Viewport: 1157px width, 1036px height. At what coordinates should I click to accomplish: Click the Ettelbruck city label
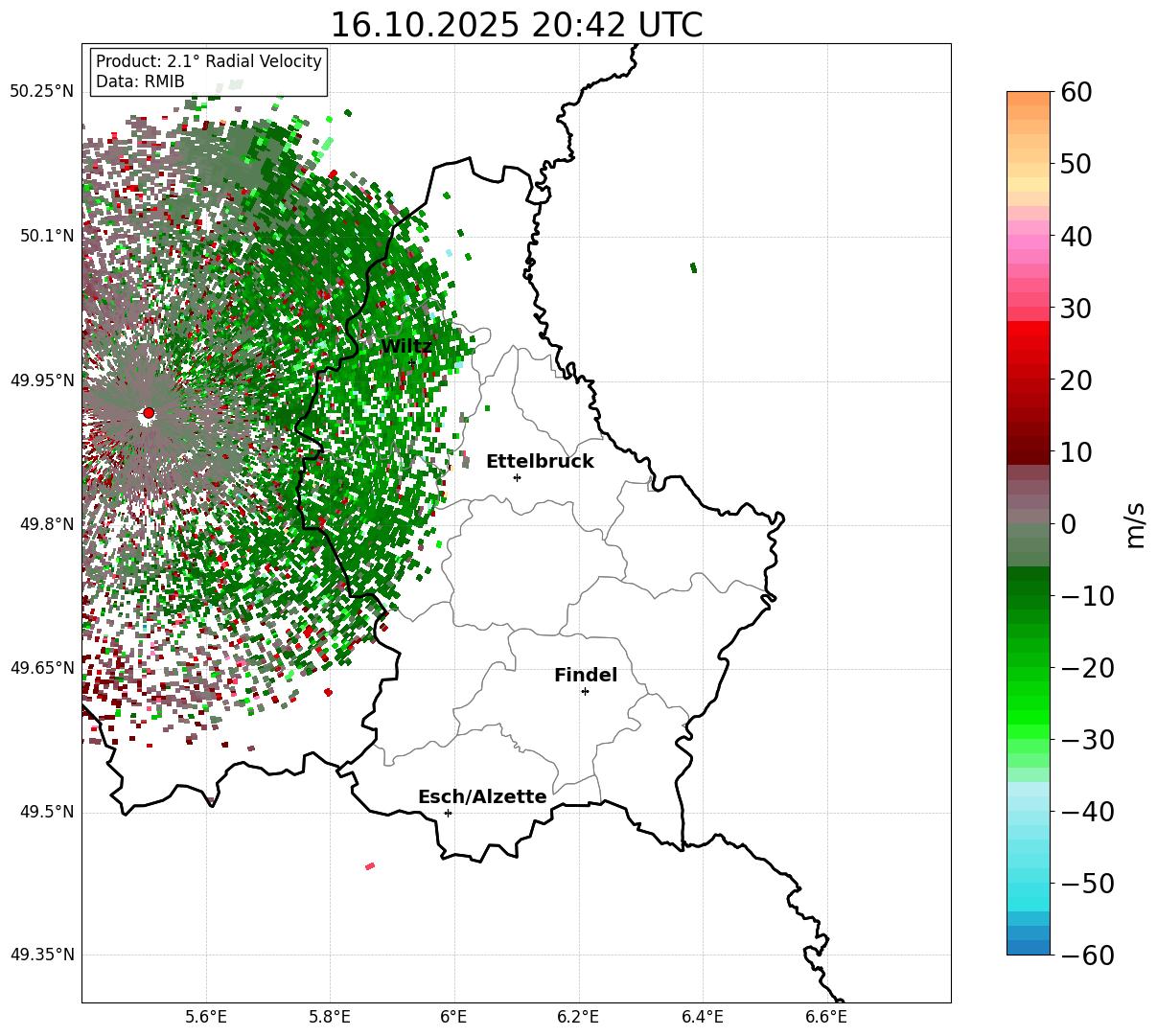540,462
